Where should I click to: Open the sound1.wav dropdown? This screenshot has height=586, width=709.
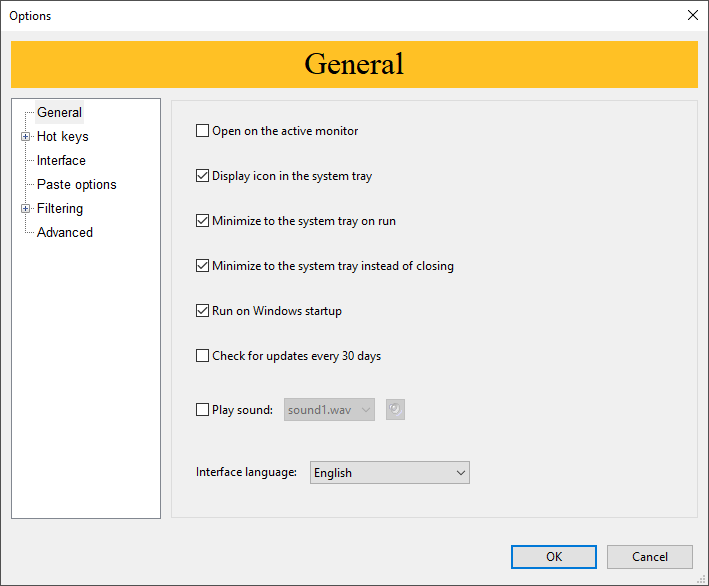(x=329, y=410)
